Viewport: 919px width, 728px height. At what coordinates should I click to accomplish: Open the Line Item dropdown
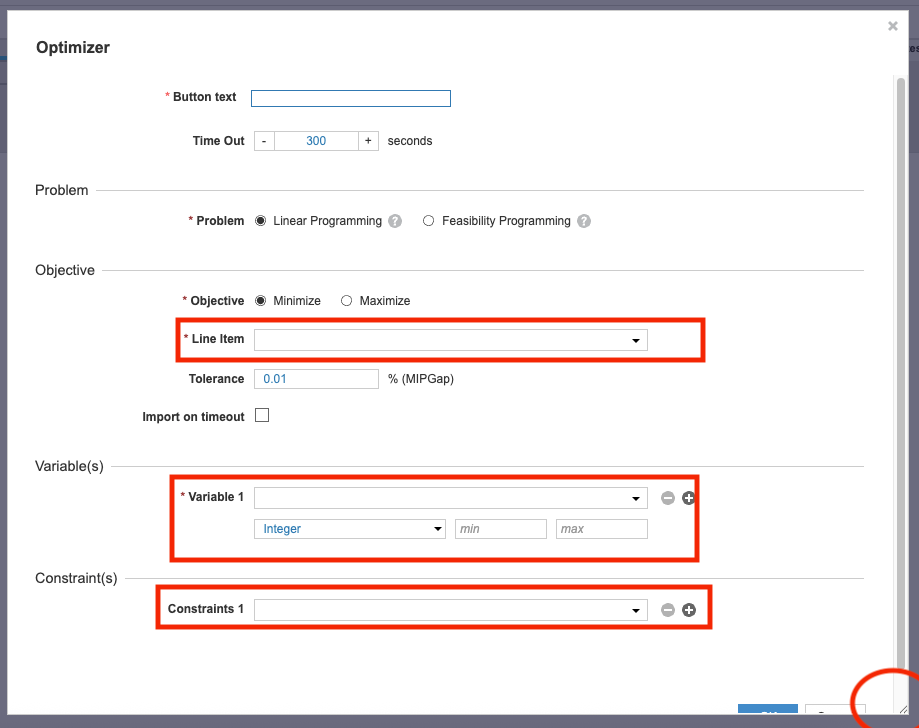point(450,340)
